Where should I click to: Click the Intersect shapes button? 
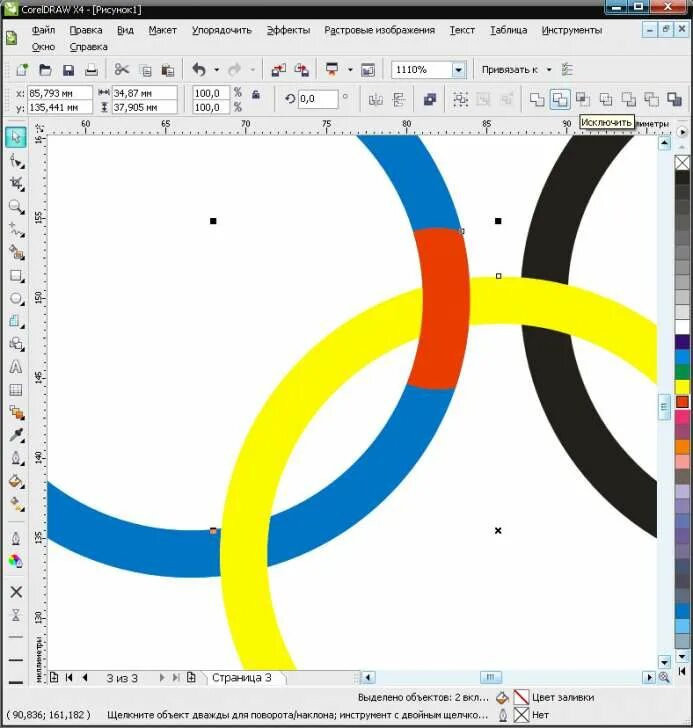tap(583, 99)
